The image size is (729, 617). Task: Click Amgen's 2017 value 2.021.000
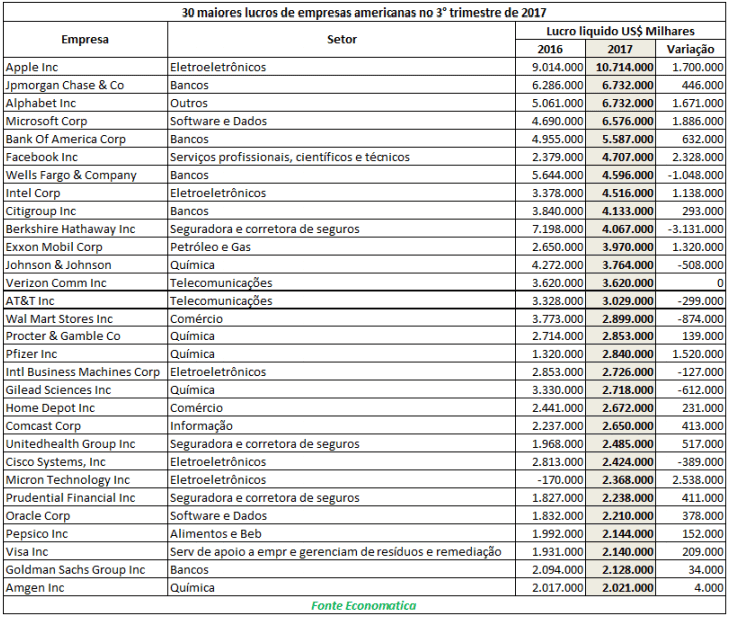[x=620, y=588]
